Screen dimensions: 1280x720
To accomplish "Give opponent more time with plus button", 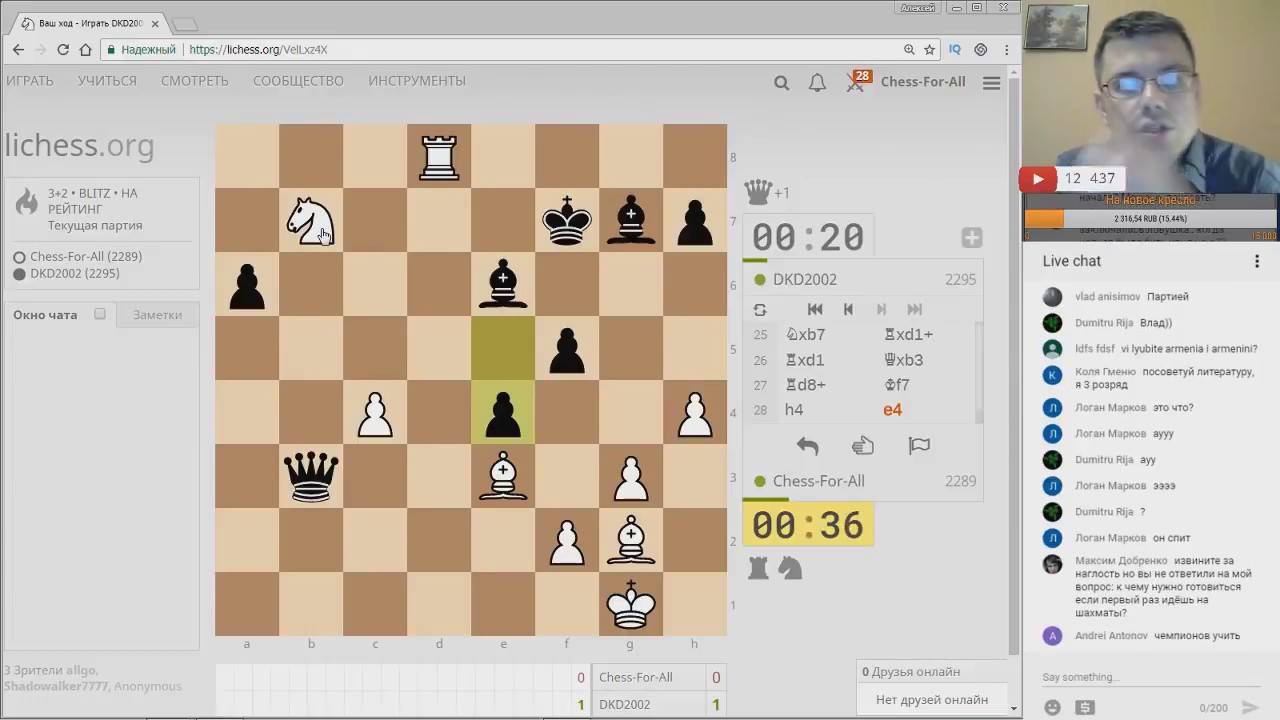I will point(971,238).
